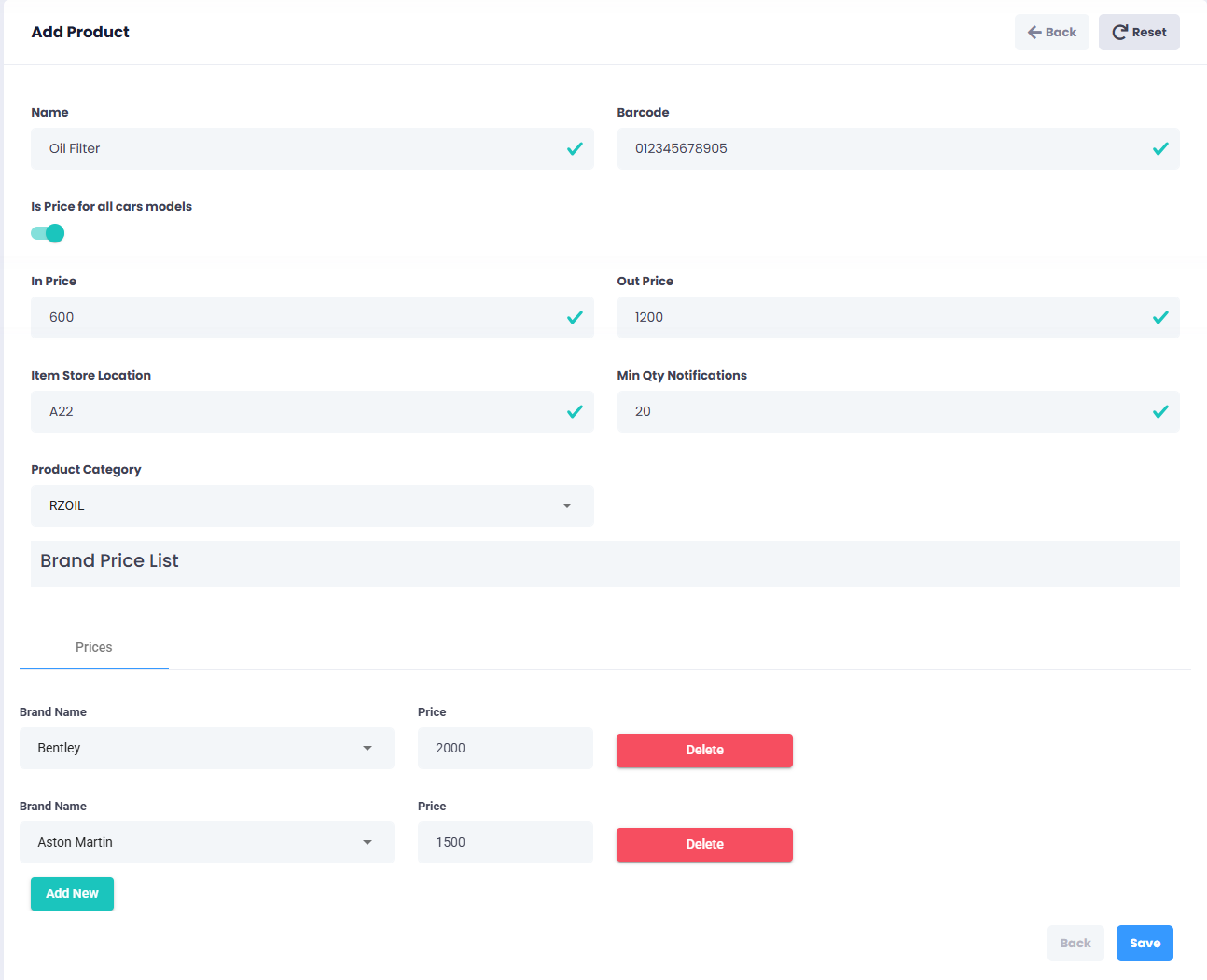The image size is (1207, 980).
Task: Click the Reset button with refresh icon
Action: click(1138, 33)
